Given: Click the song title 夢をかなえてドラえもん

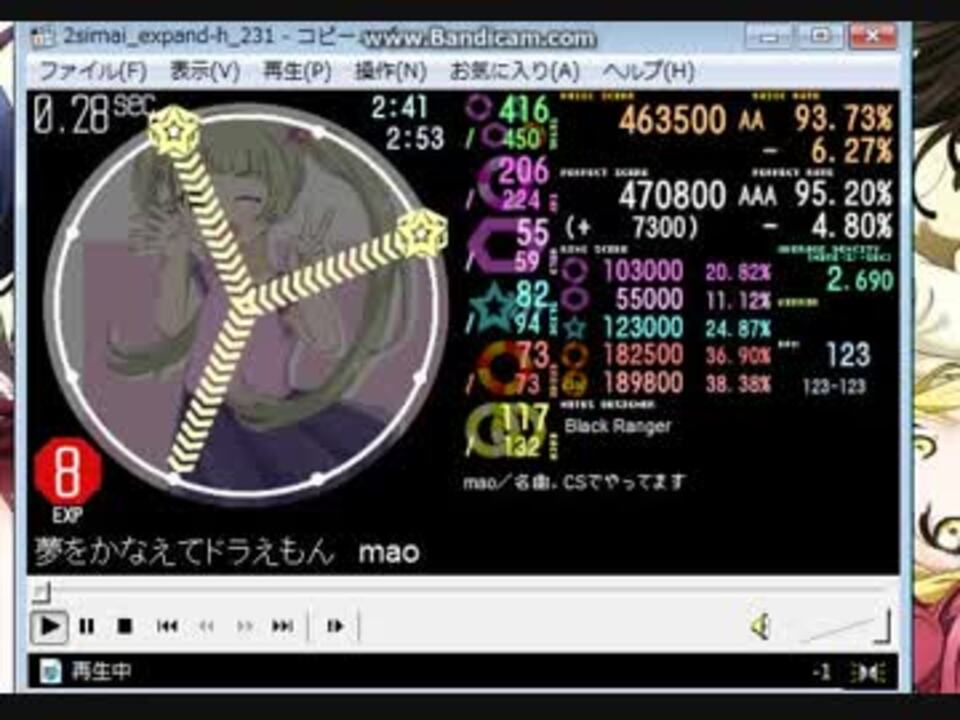Looking at the screenshot, I should [185, 551].
